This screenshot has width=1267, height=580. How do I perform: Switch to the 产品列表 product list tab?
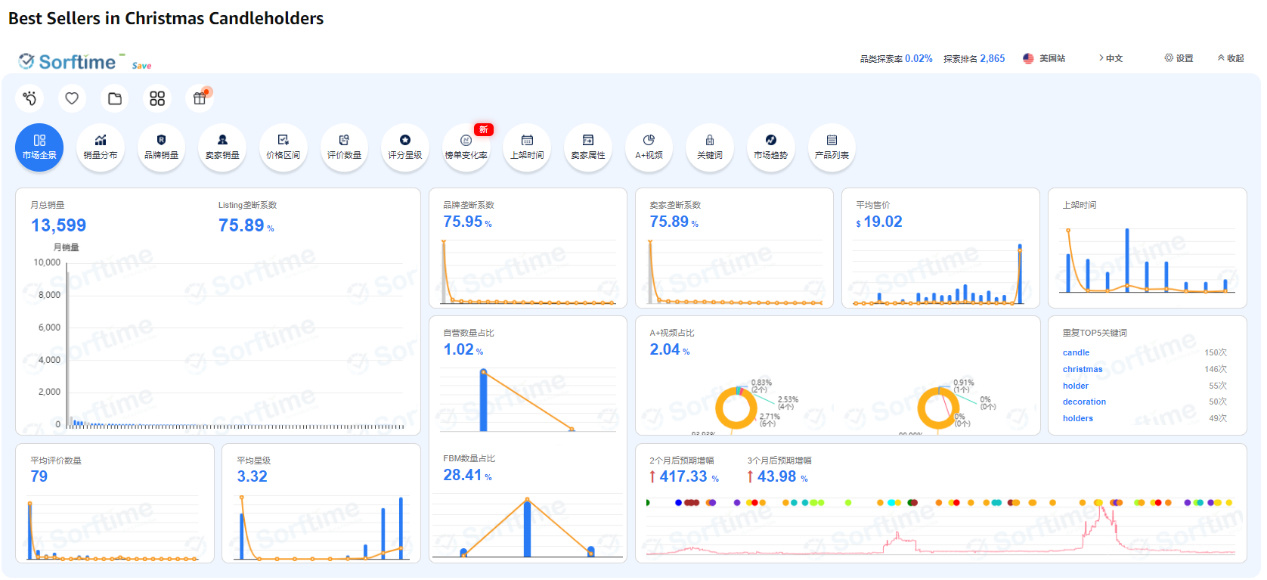(x=831, y=147)
